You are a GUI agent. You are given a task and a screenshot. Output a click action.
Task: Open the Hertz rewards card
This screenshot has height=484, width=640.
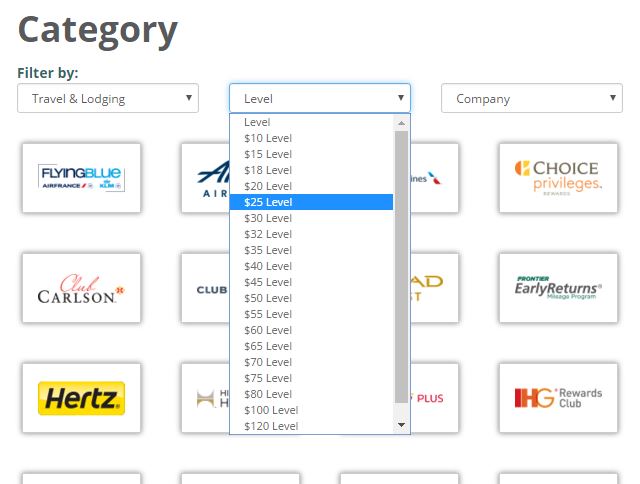(82, 398)
